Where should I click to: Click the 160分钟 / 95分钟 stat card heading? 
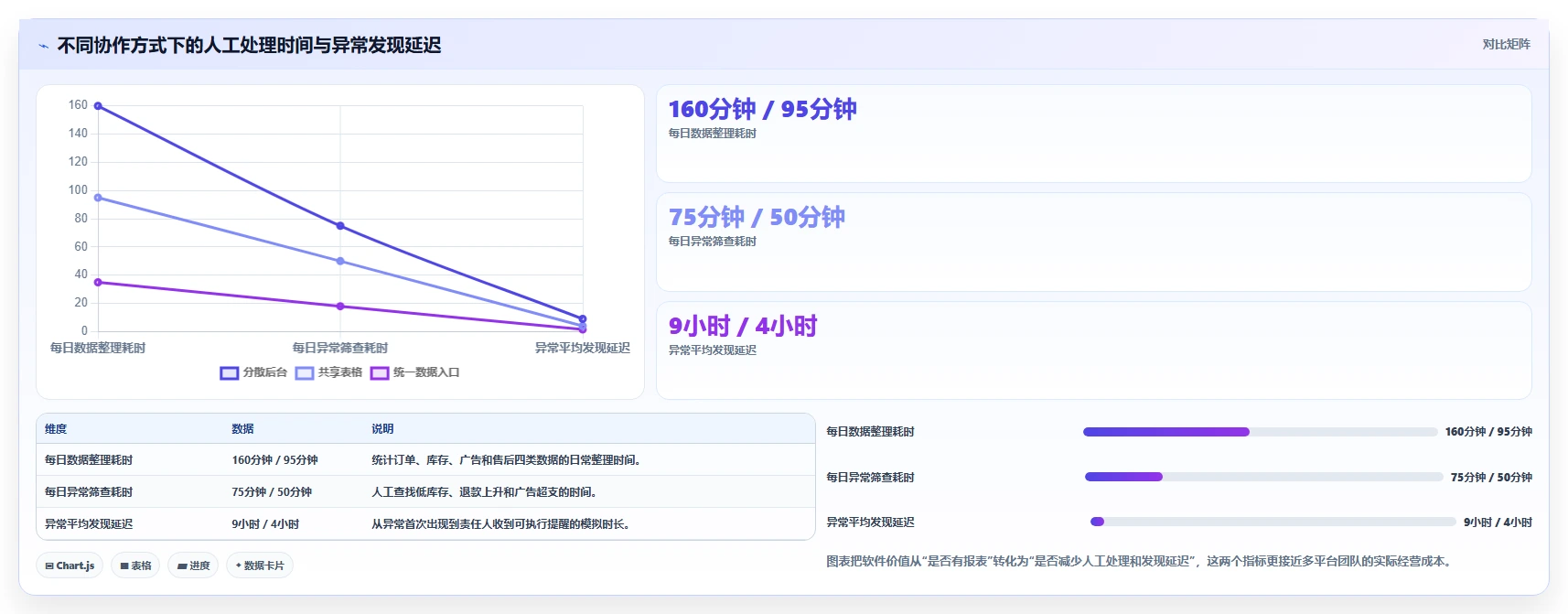(762, 110)
